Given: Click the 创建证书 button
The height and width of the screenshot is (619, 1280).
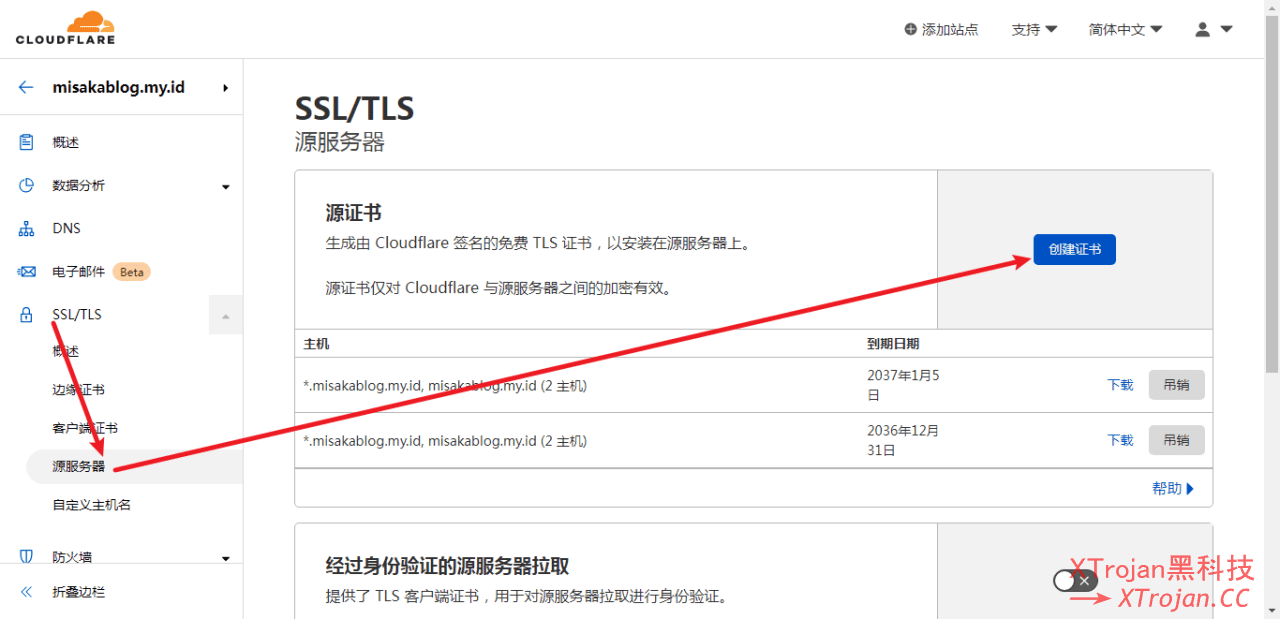Looking at the screenshot, I should coord(1074,249).
